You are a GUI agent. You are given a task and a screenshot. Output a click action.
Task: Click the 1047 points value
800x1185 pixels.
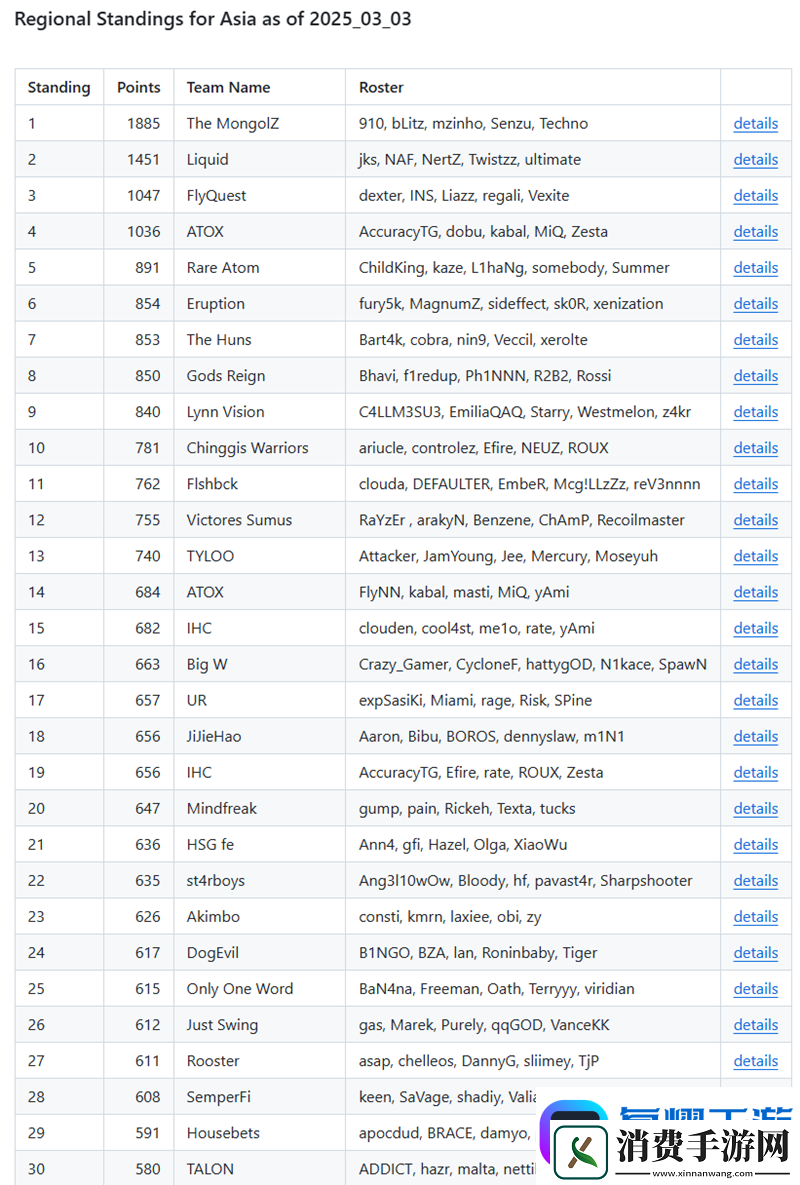click(x=144, y=196)
